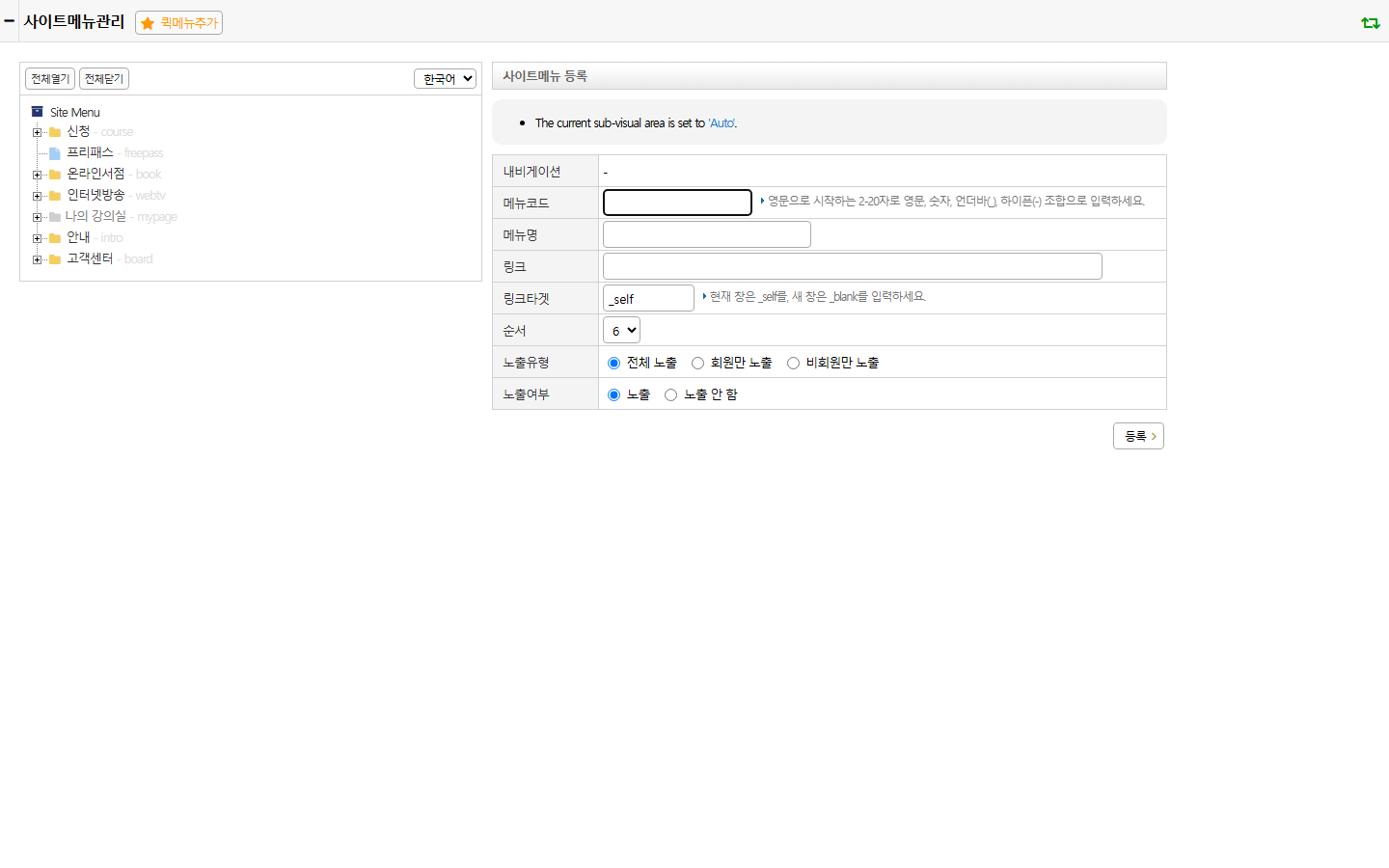This screenshot has width=1389, height=868.
Task: Open the 순서 order dropdown
Action: click(x=621, y=330)
